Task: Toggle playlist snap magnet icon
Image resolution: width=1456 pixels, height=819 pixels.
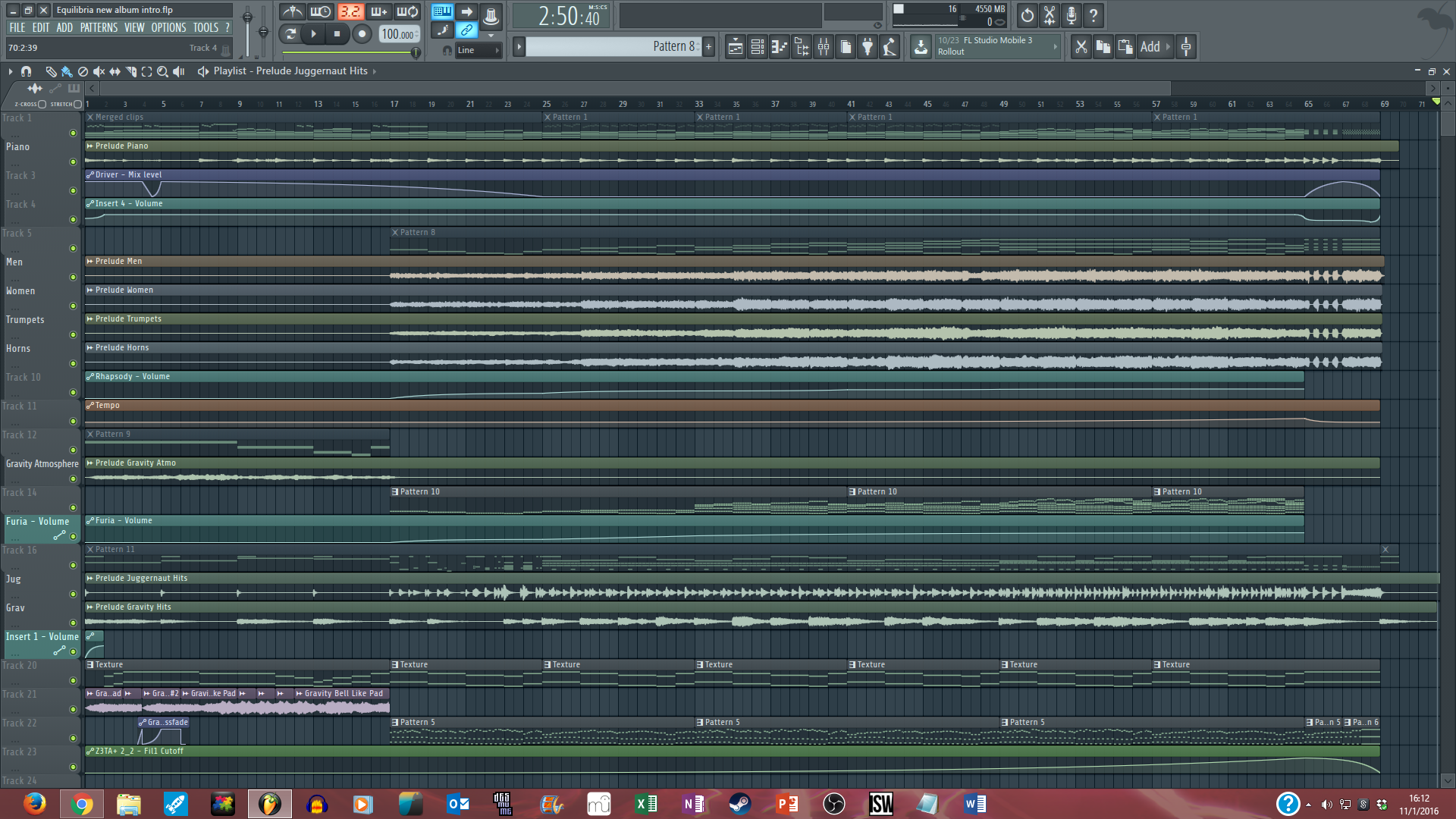Action: pyautogui.click(x=27, y=71)
